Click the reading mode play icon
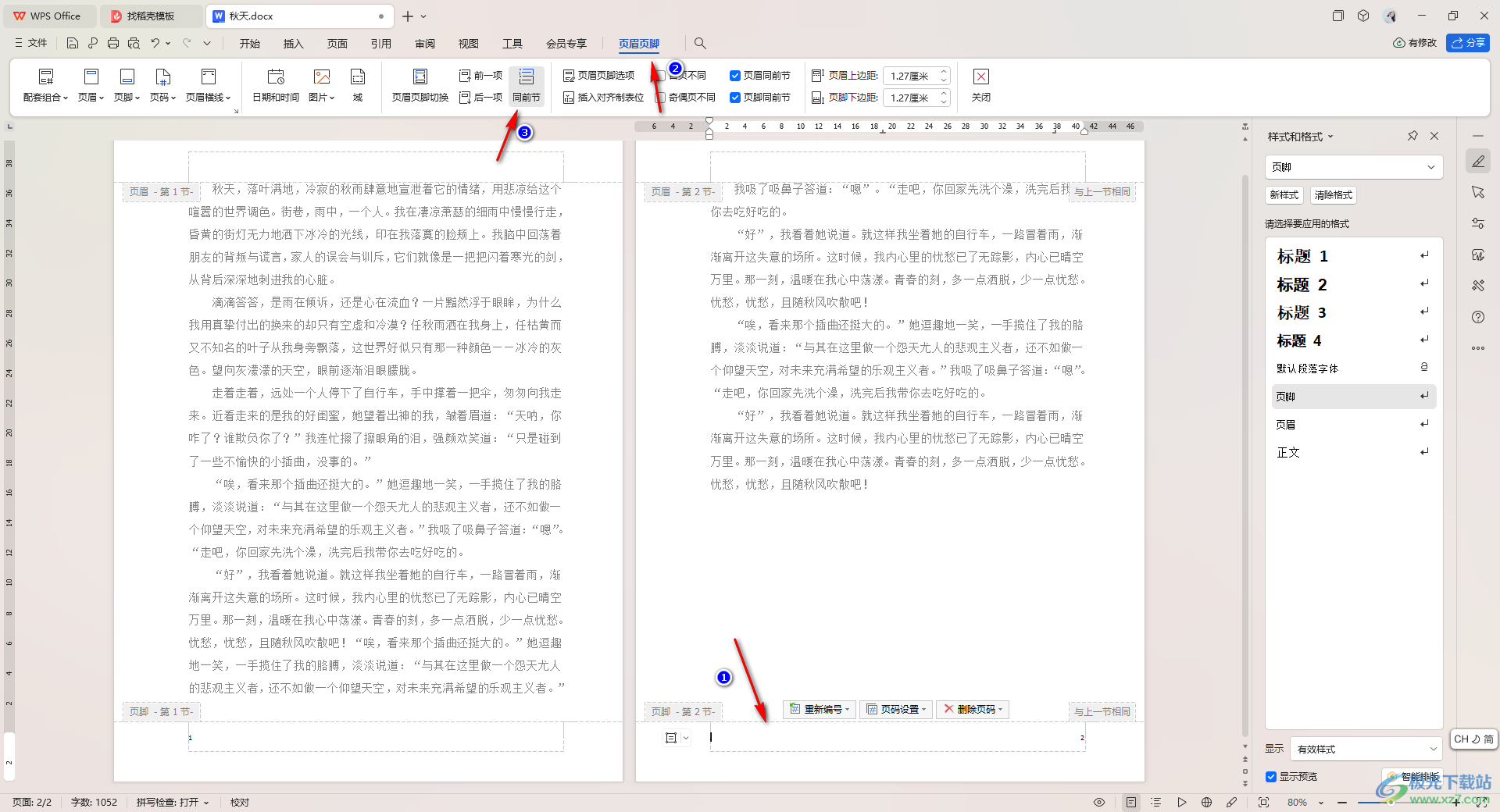The width and height of the screenshot is (1500, 812). point(1182,803)
